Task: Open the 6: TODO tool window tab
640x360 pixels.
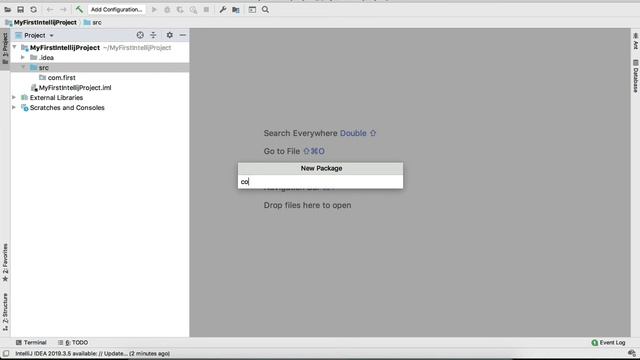Action: click(x=73, y=342)
